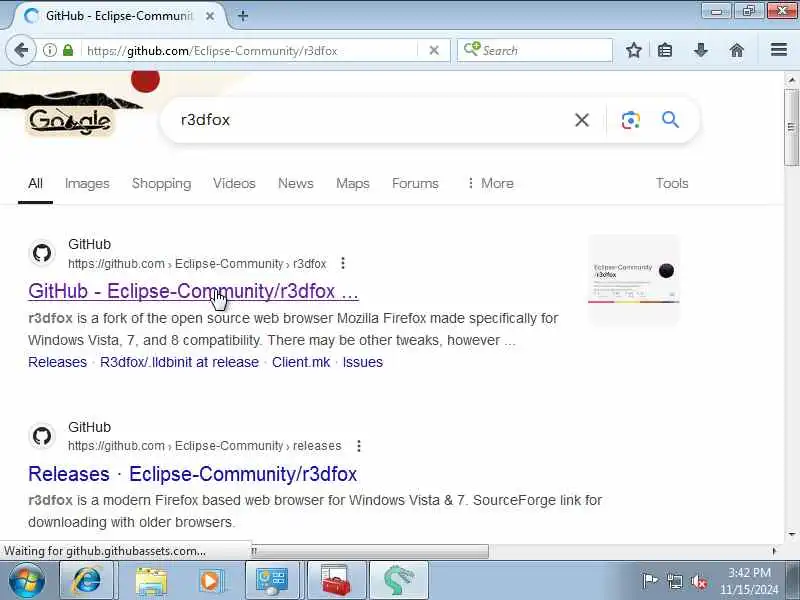800x600 pixels.
Task: Open the search Tools options
Action: point(672,184)
